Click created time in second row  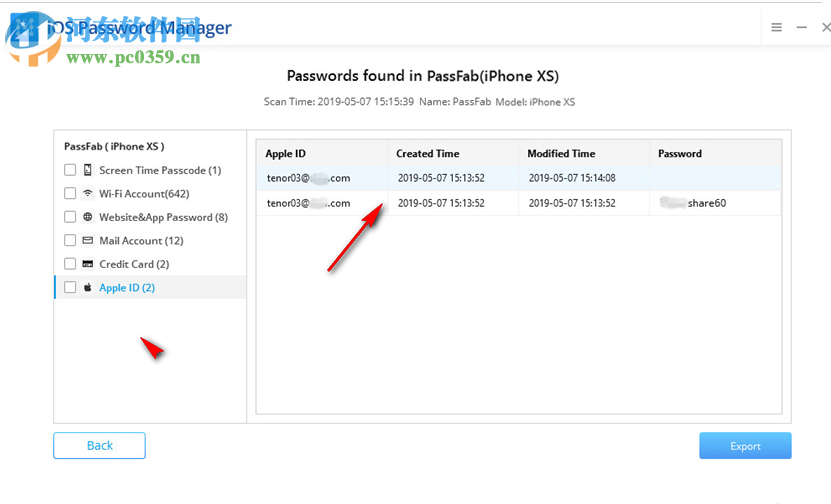pos(441,203)
